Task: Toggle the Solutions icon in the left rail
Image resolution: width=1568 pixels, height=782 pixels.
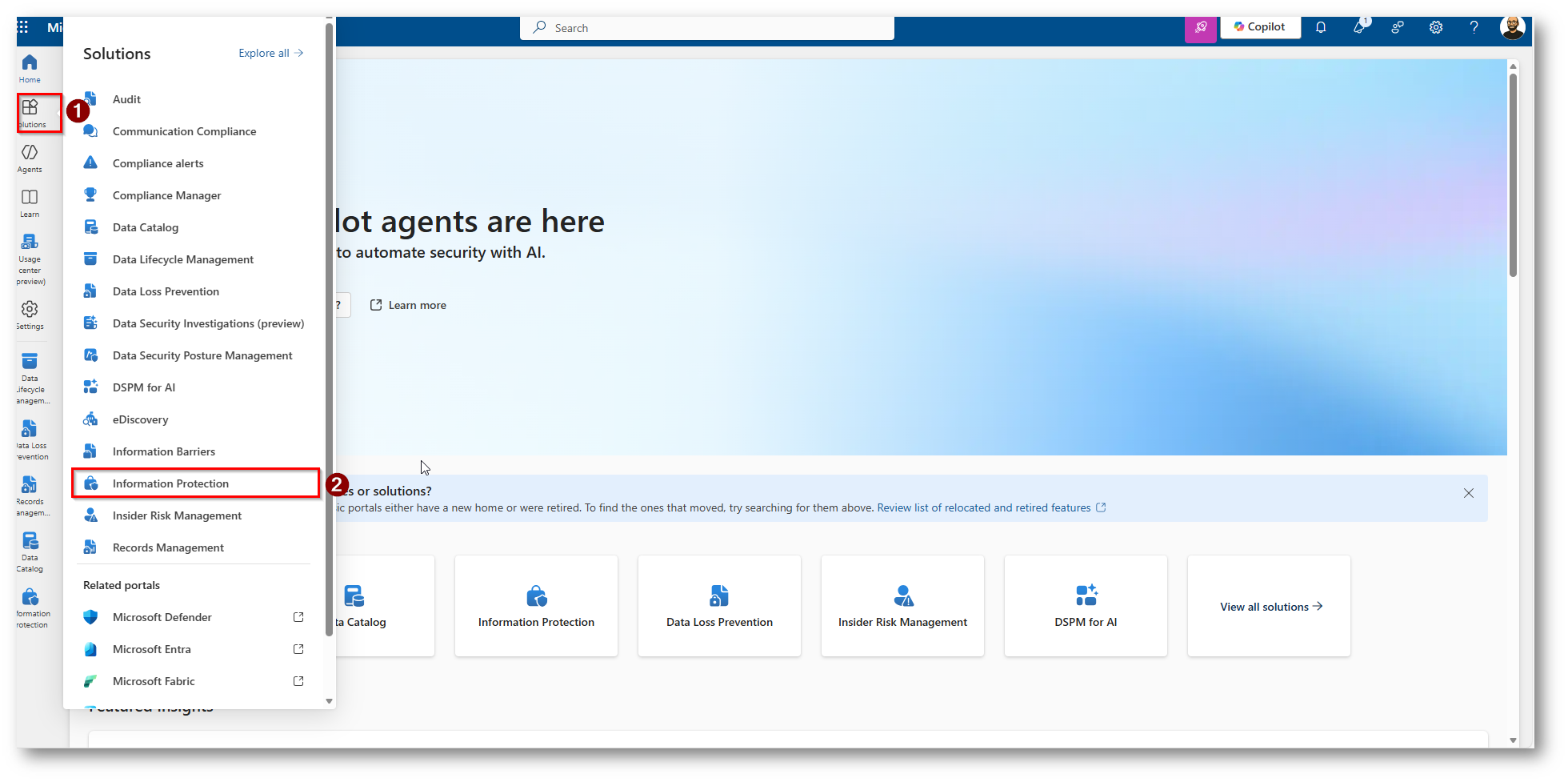Action: [x=30, y=113]
